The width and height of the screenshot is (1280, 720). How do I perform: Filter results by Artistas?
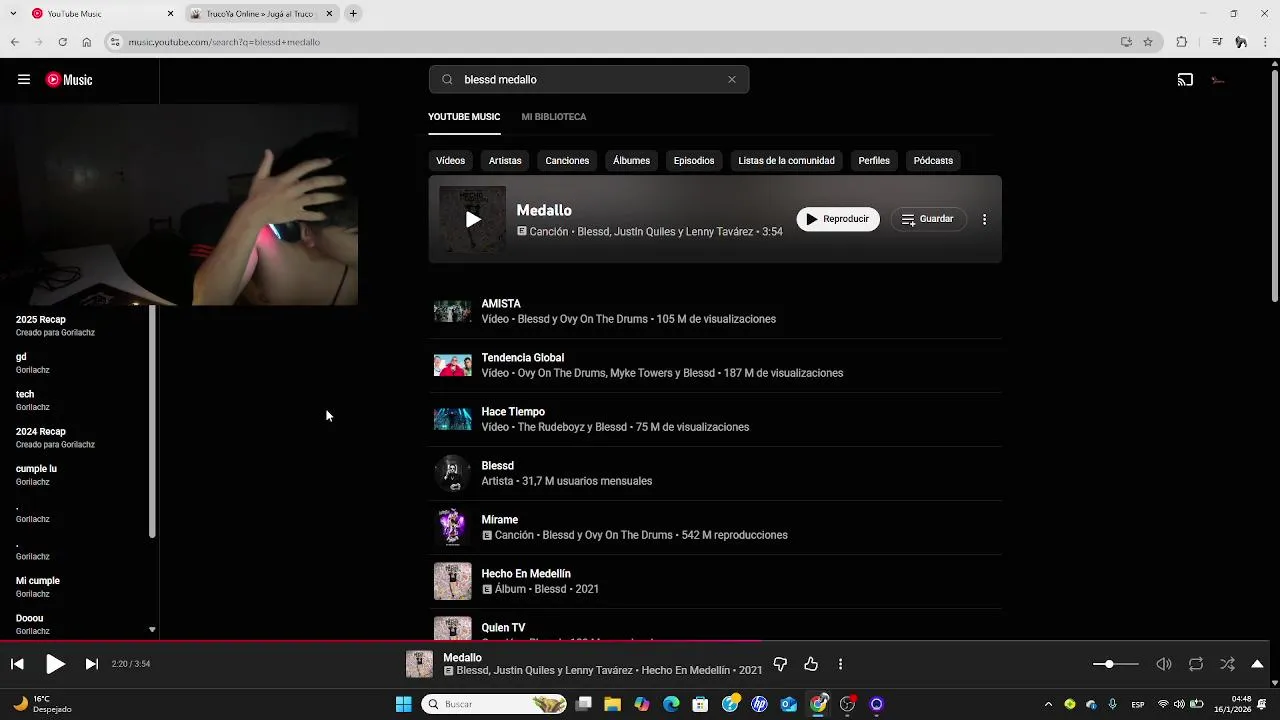point(505,160)
